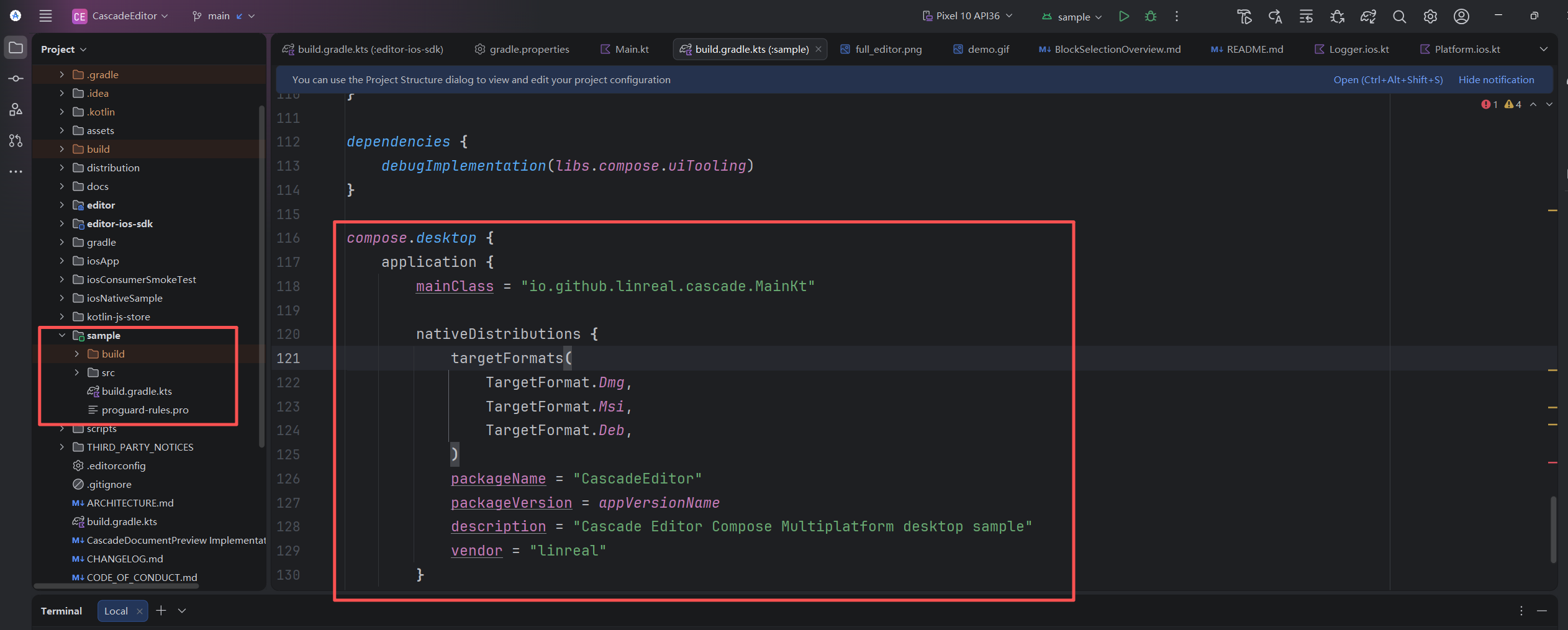
Task: Click the error count indicator
Action: pos(1489,104)
